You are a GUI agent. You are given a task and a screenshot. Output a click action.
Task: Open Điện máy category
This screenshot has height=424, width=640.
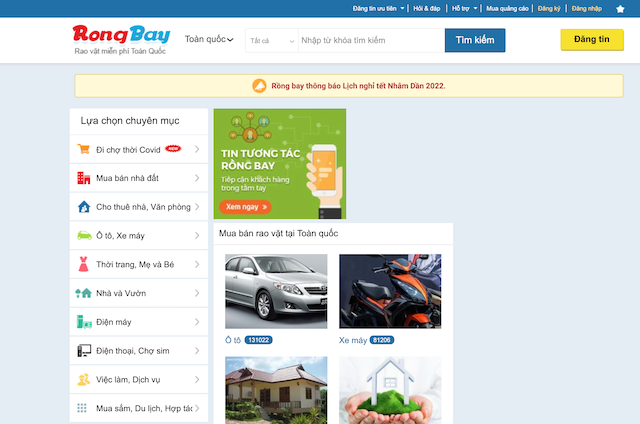pyautogui.click(x=138, y=322)
